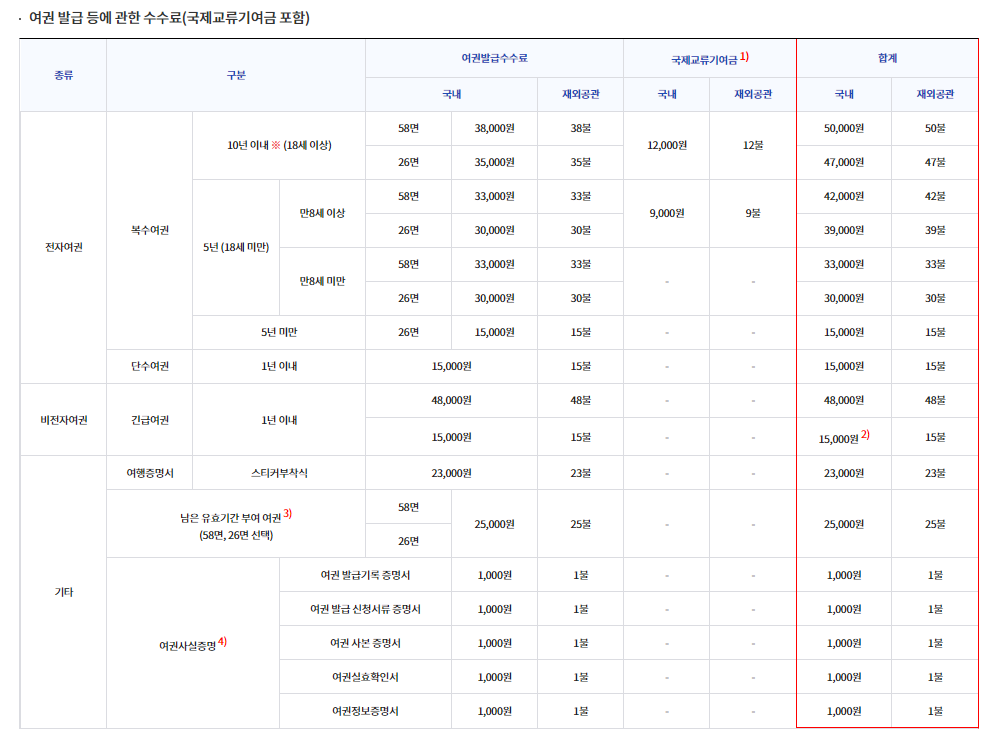Click '국내' subheader under 합계
990x737 pixels.
[844, 94]
